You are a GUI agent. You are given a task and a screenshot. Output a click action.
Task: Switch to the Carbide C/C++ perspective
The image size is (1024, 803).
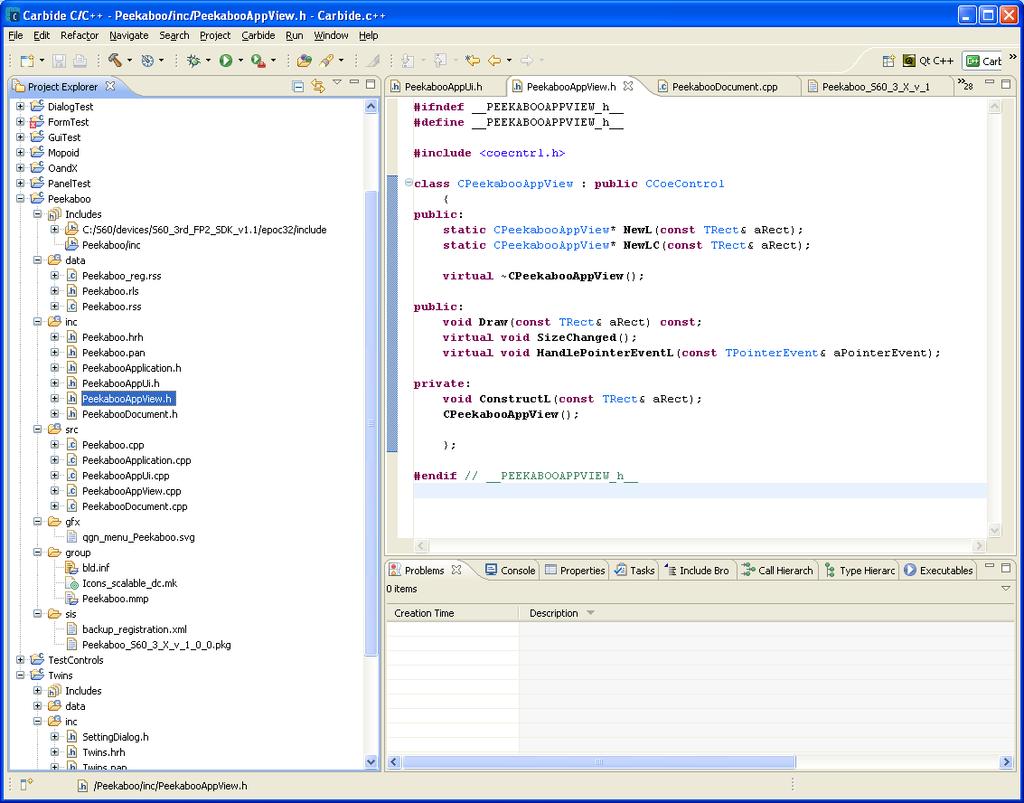click(984, 61)
